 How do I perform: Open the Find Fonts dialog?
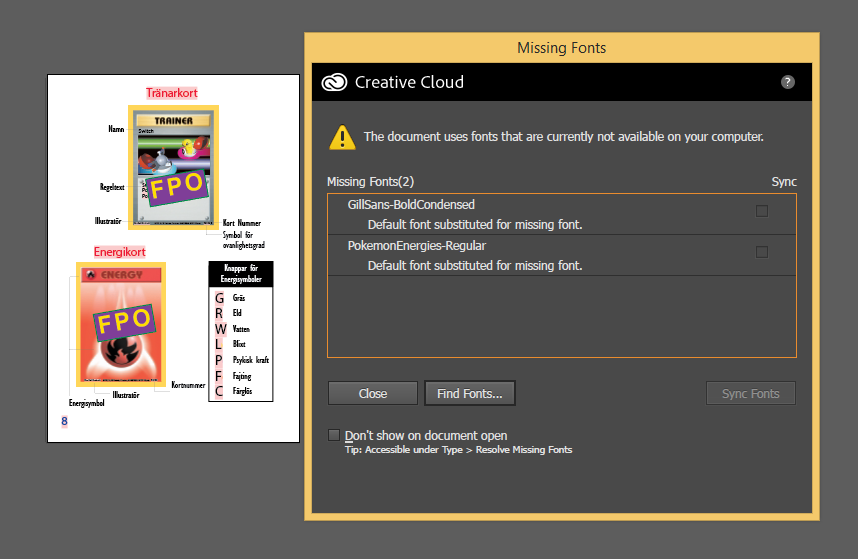469,393
